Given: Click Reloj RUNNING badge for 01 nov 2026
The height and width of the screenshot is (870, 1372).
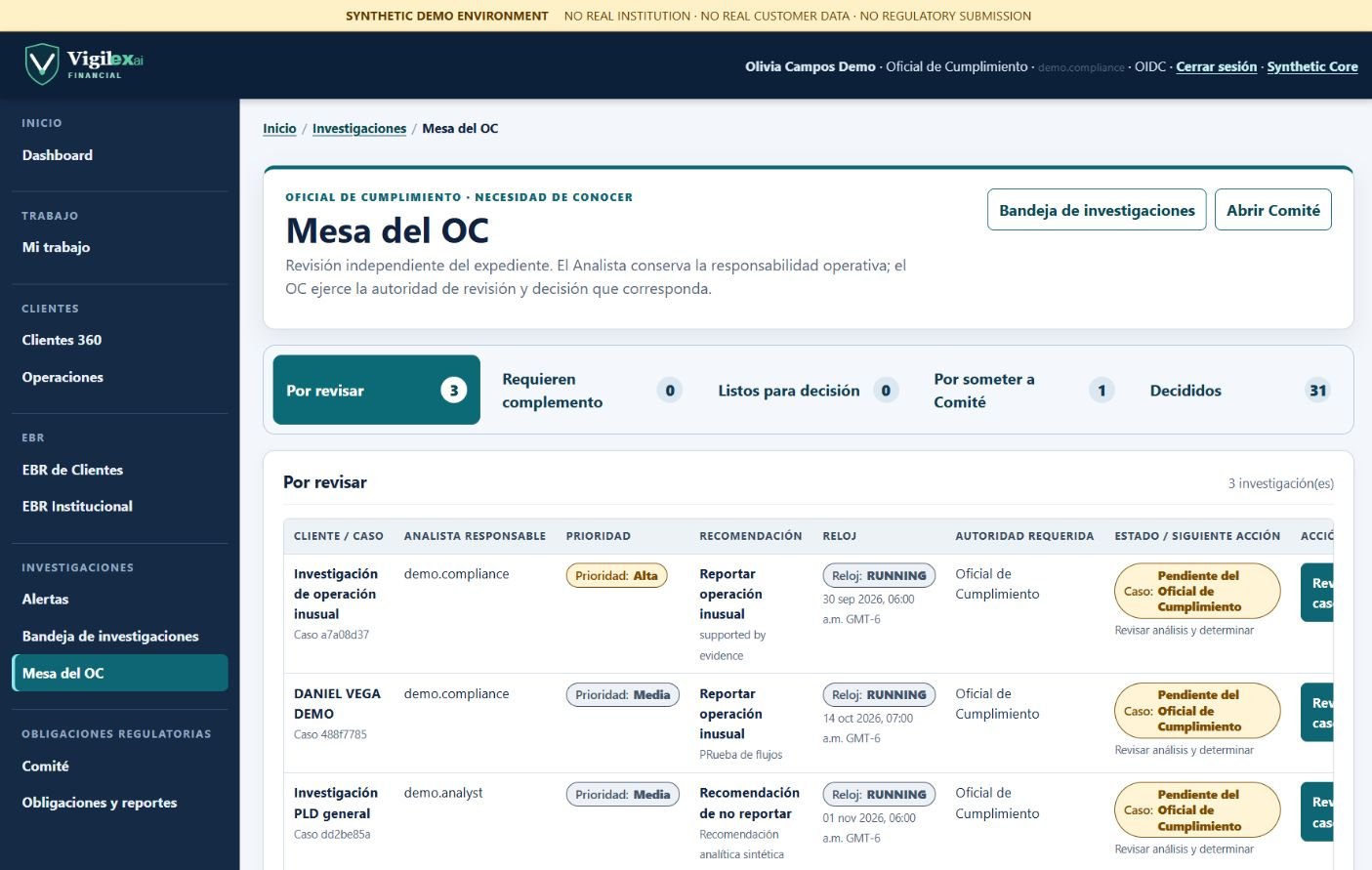Looking at the screenshot, I should pos(879,794).
